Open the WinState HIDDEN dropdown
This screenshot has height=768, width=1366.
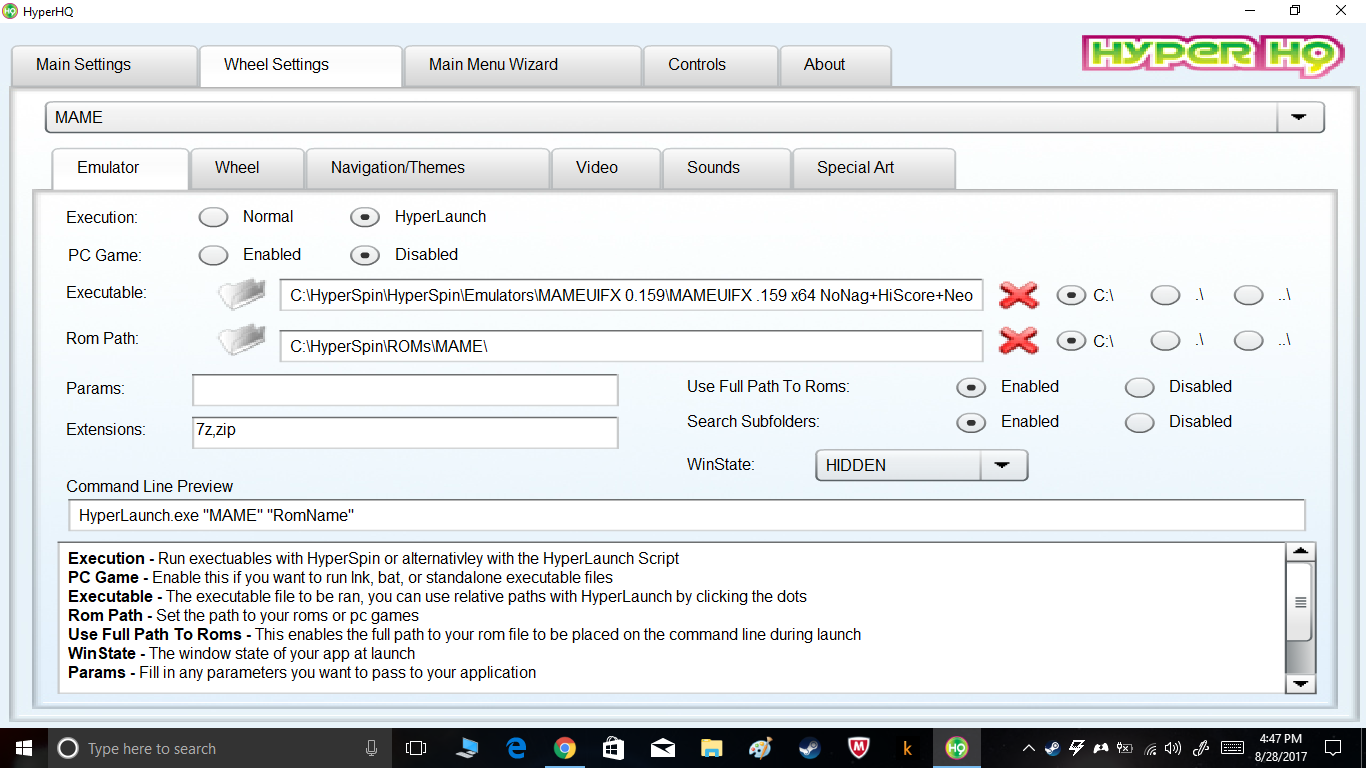tap(1003, 466)
